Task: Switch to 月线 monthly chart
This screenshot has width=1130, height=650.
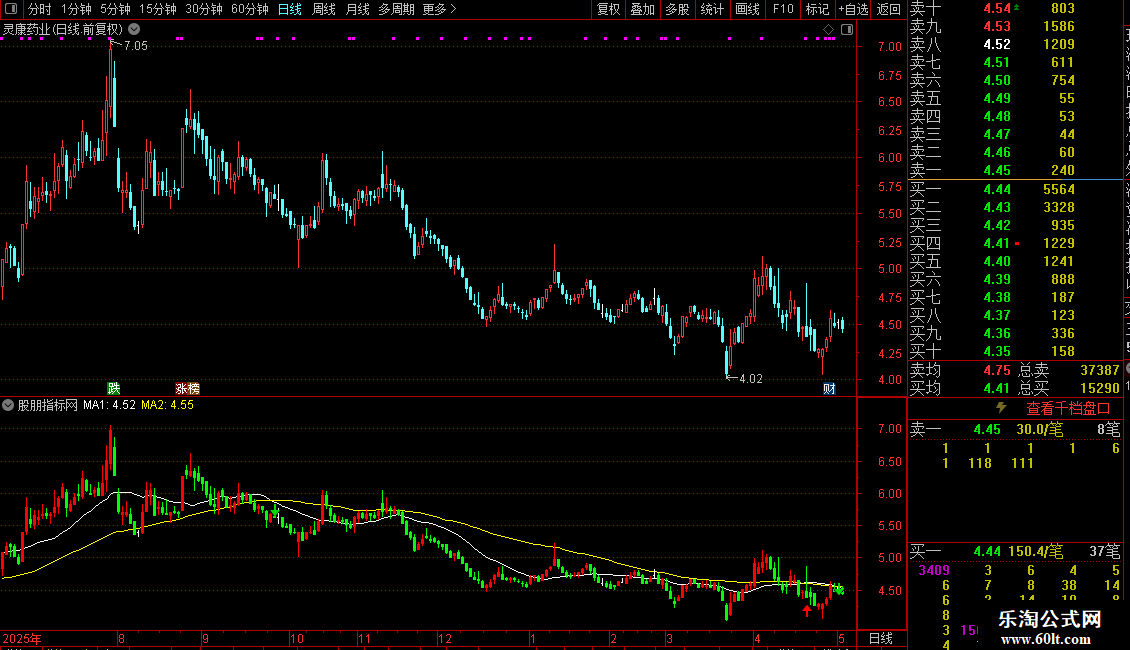Action: click(357, 9)
